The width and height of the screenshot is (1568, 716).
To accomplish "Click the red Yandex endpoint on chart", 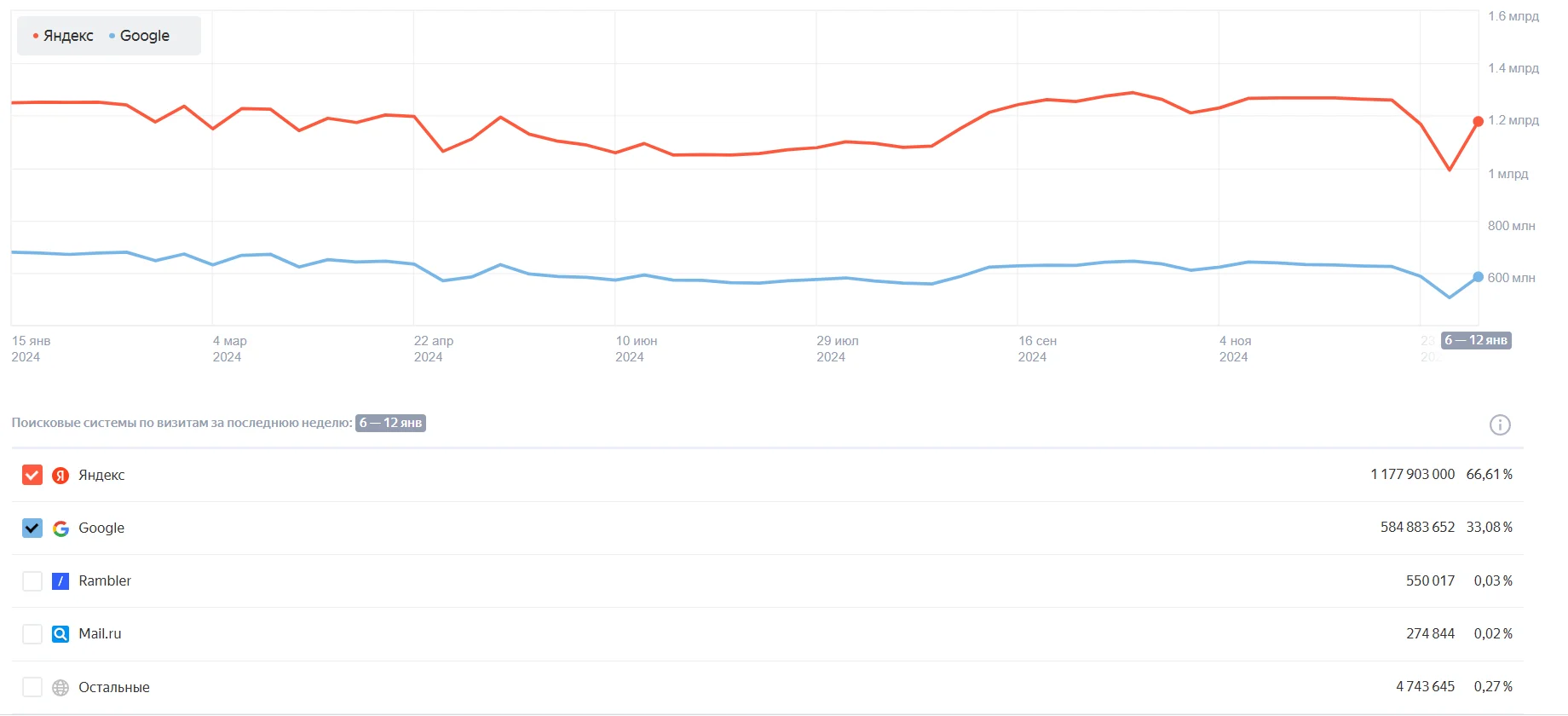I will pyautogui.click(x=1479, y=122).
